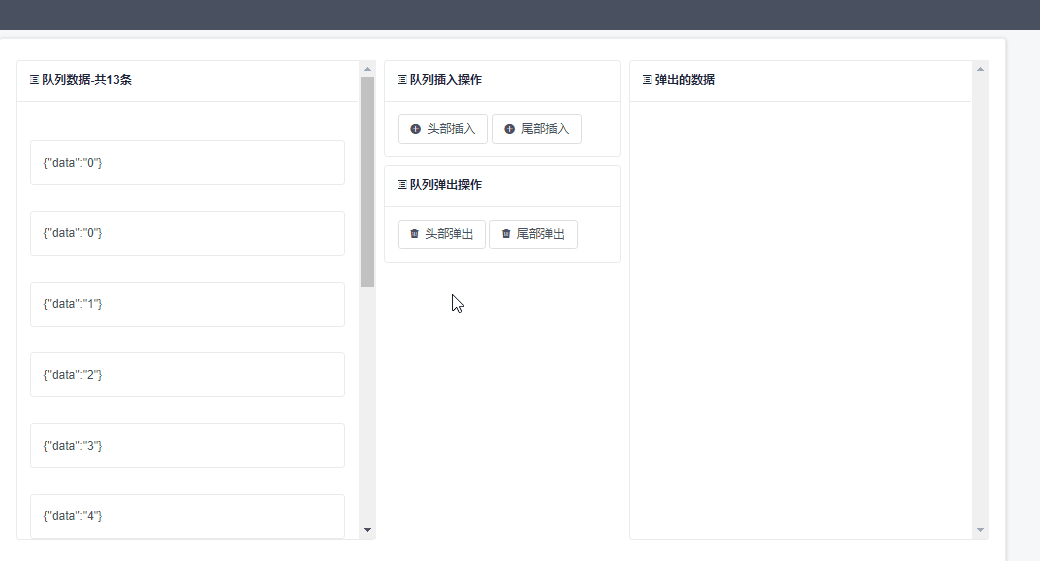The height and width of the screenshot is (561, 1040).
Task: Select the first {"data":"0"} queue item
Action: tap(187, 162)
